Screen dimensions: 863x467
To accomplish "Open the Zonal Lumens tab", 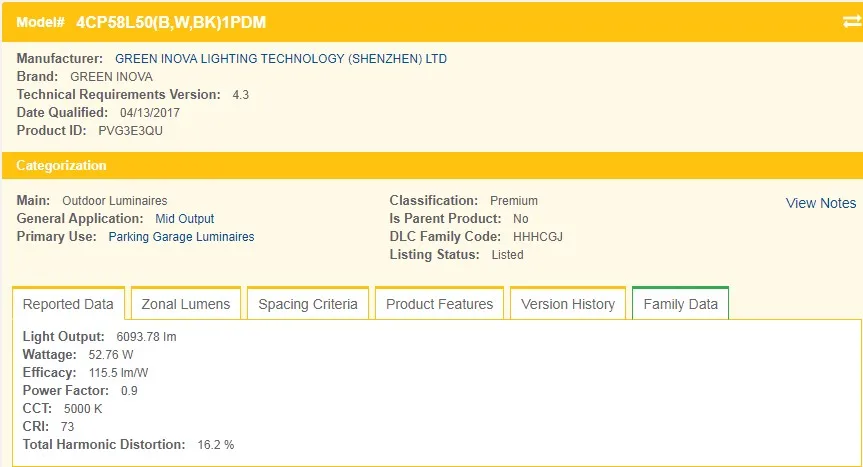I will tap(186, 304).
